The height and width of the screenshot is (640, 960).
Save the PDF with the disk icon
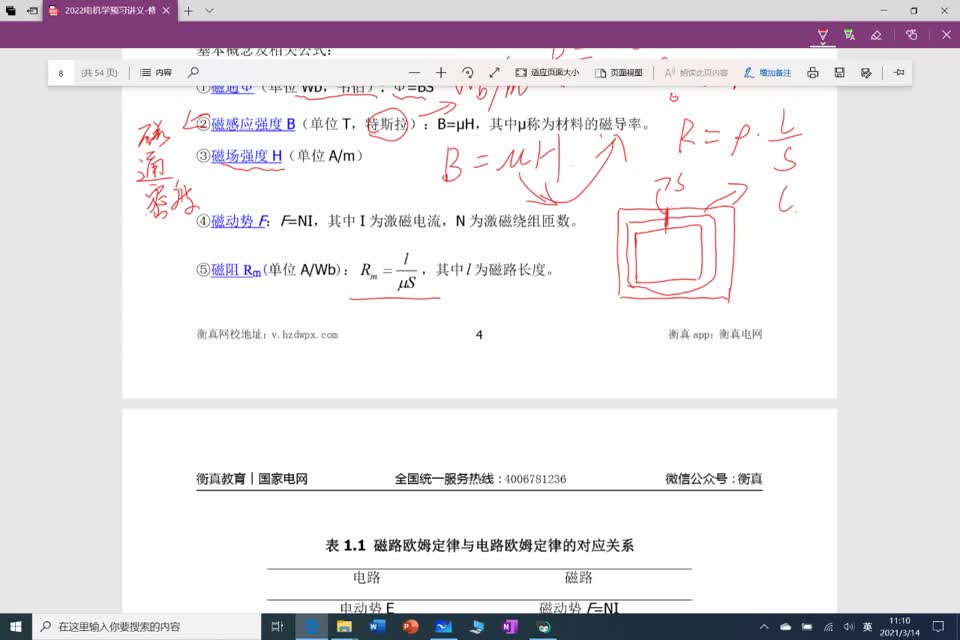click(839, 72)
